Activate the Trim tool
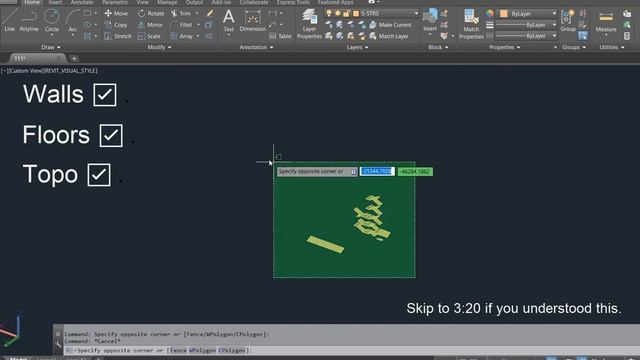This screenshot has width=640, height=360. 181,13
